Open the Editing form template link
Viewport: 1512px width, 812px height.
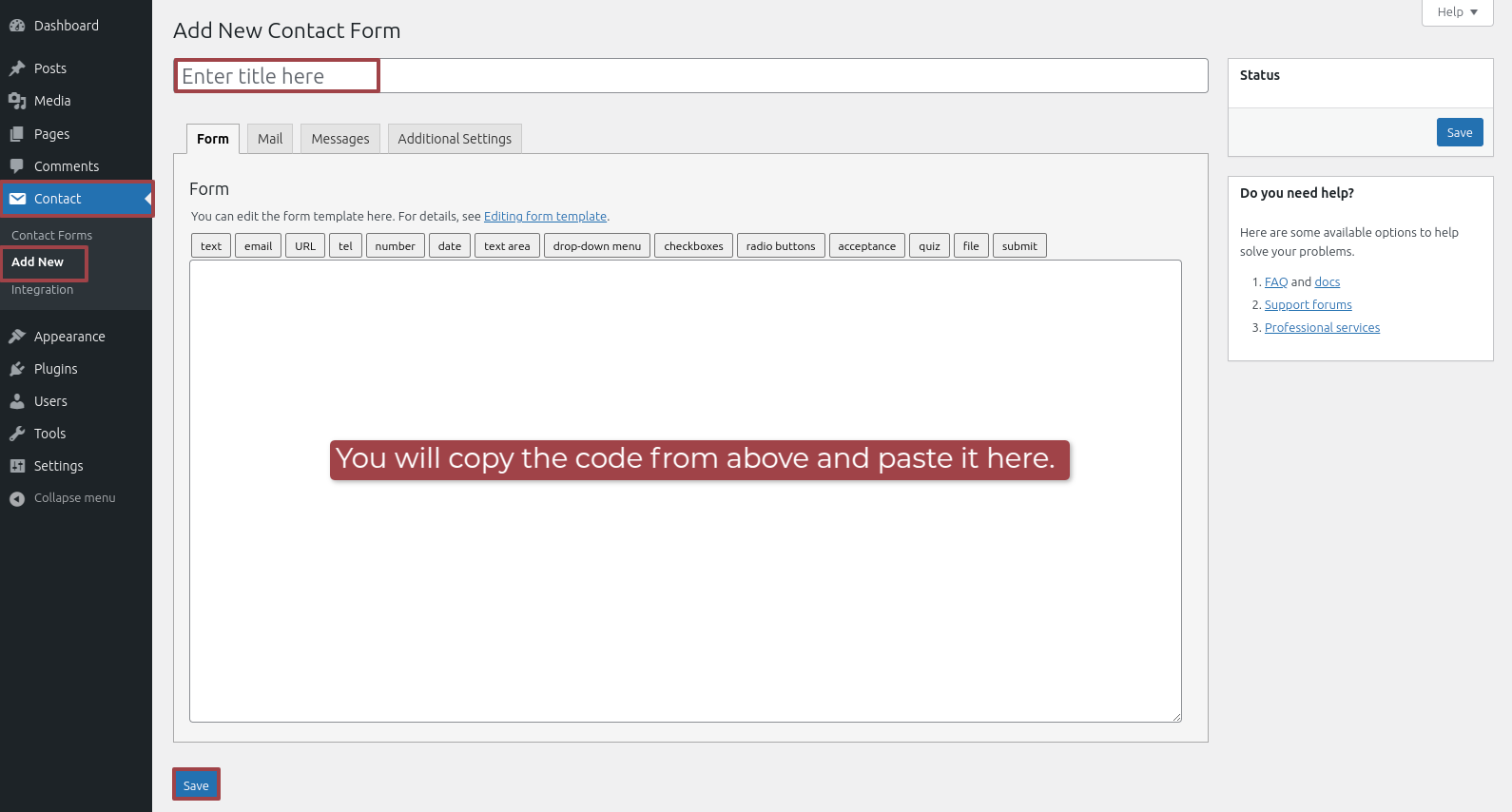[545, 217]
